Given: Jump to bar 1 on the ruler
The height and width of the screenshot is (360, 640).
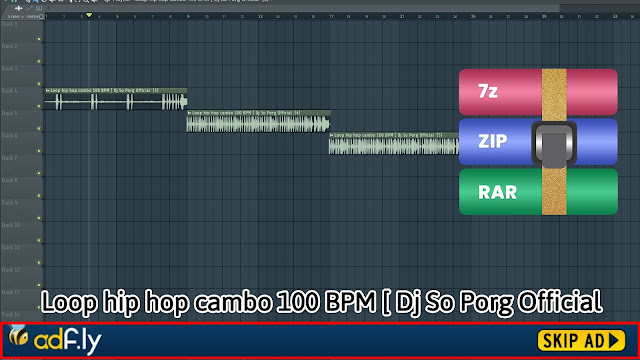Looking at the screenshot, I should [47, 17].
